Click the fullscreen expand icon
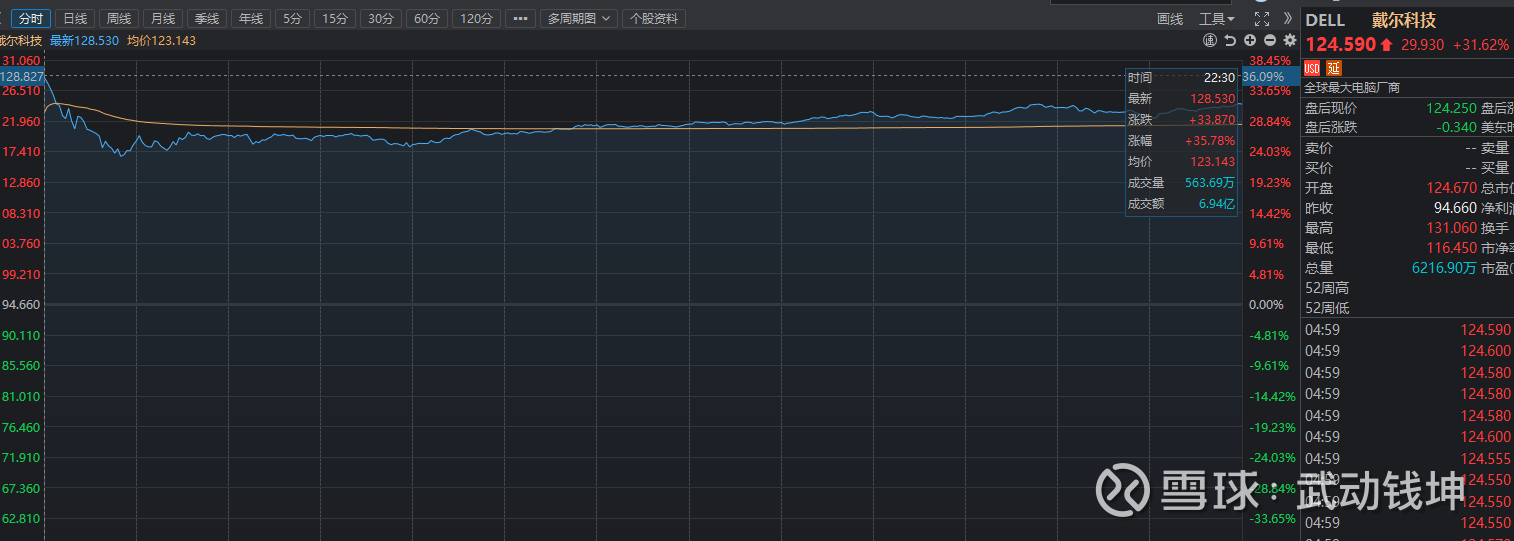The width and height of the screenshot is (1514, 541). (x=1261, y=19)
